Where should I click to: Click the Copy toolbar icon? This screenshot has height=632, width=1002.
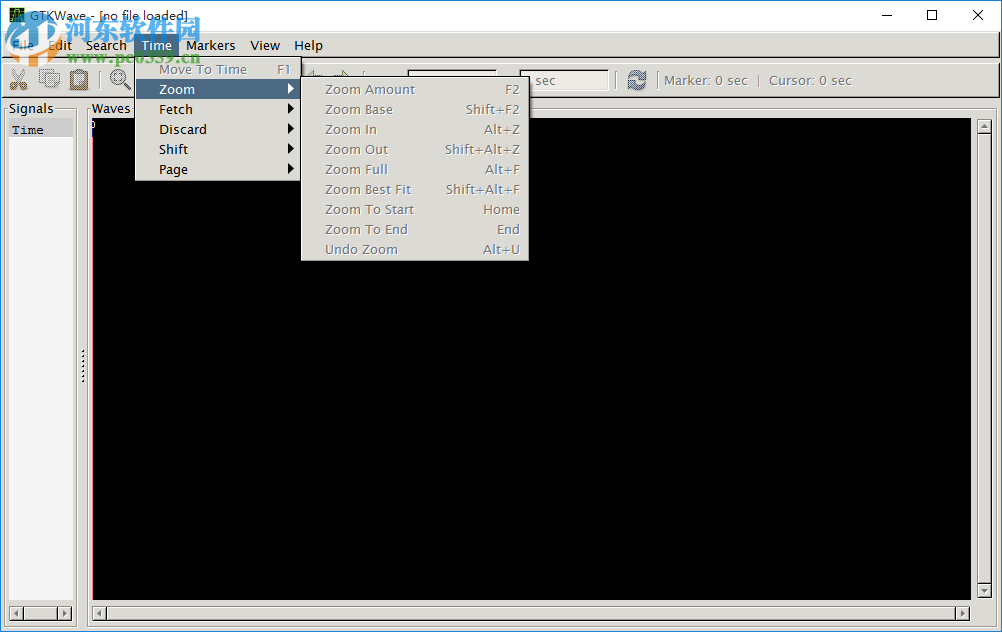pyautogui.click(x=49, y=79)
